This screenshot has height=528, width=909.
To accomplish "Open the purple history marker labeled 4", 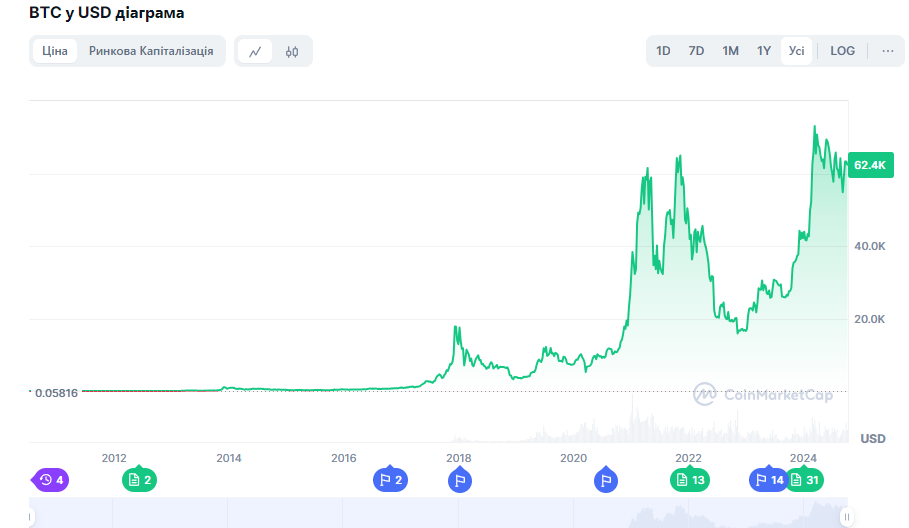I will coord(50,480).
